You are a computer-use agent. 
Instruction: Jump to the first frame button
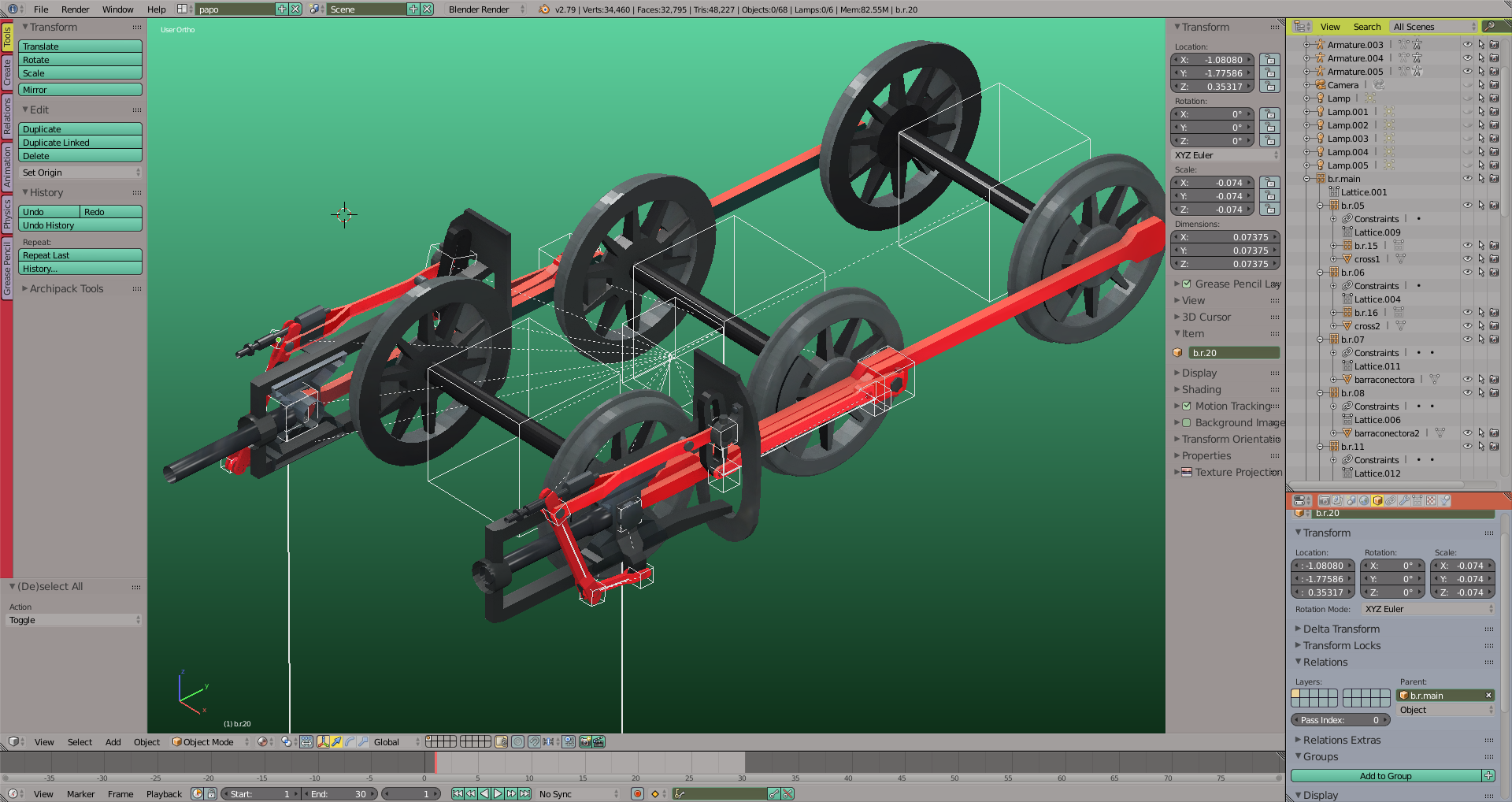click(x=458, y=793)
